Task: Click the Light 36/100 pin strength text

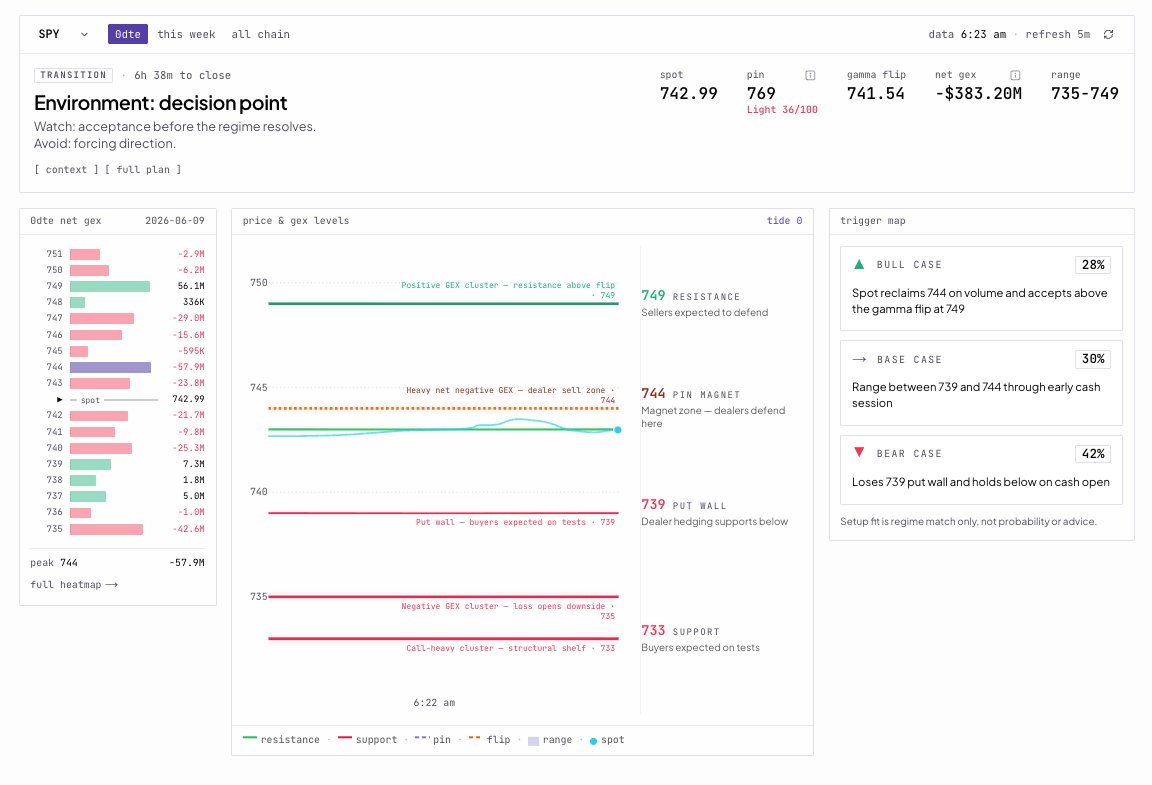Action: tap(782, 110)
